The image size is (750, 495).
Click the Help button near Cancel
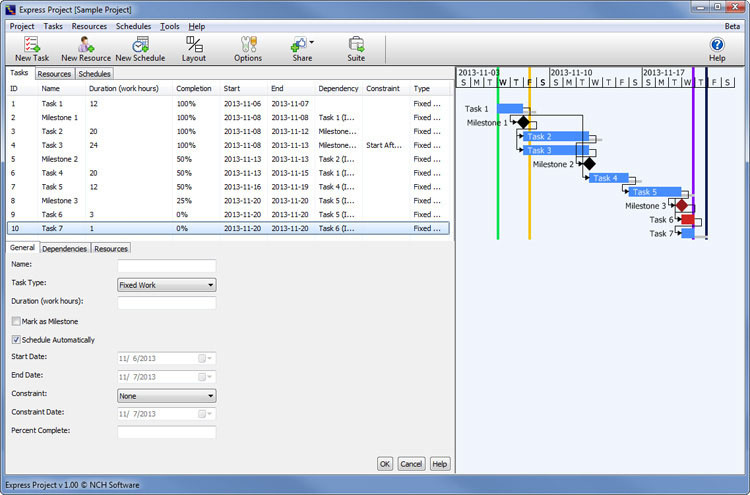click(x=440, y=464)
